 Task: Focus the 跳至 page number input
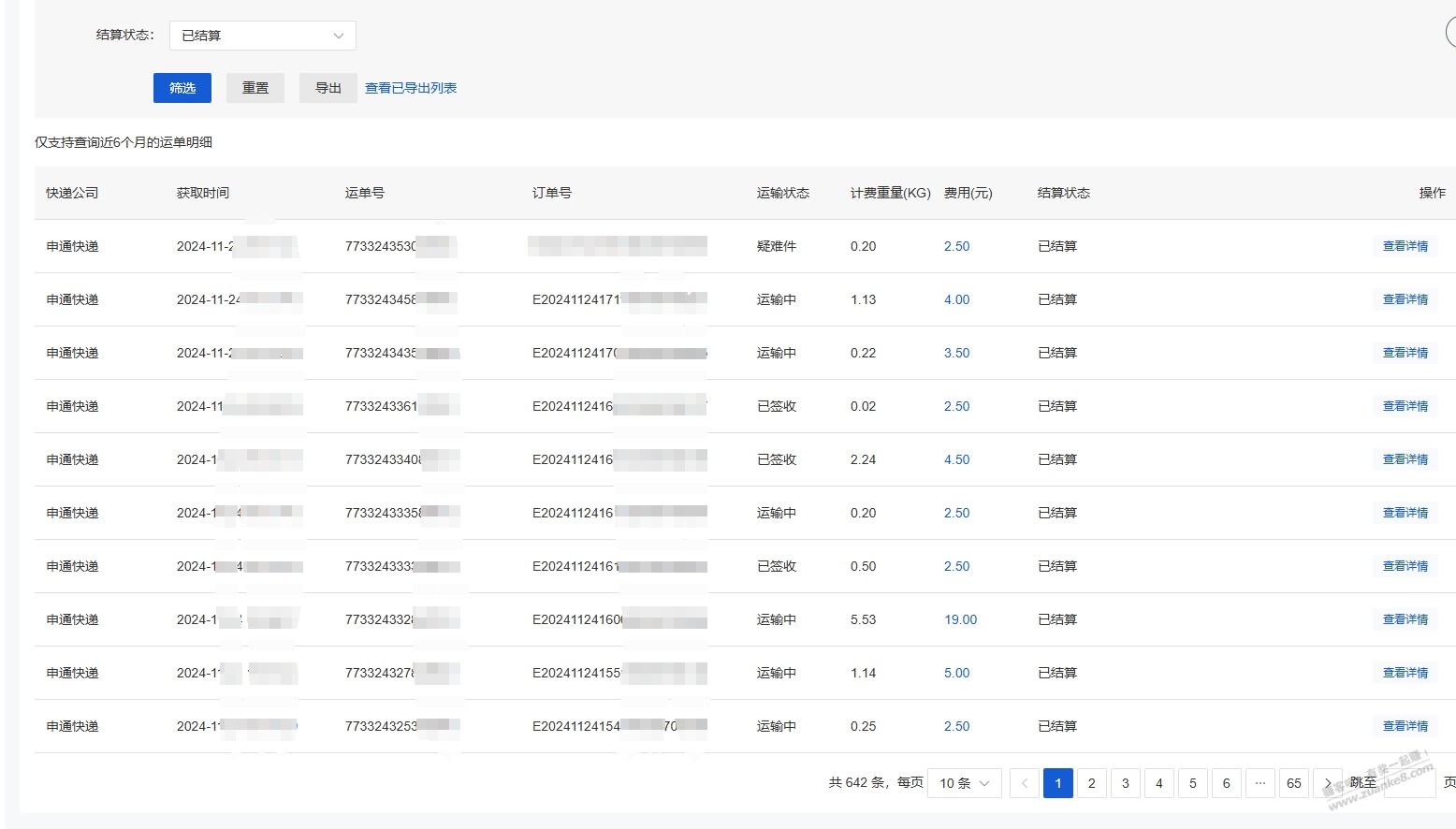pyautogui.click(x=1409, y=783)
